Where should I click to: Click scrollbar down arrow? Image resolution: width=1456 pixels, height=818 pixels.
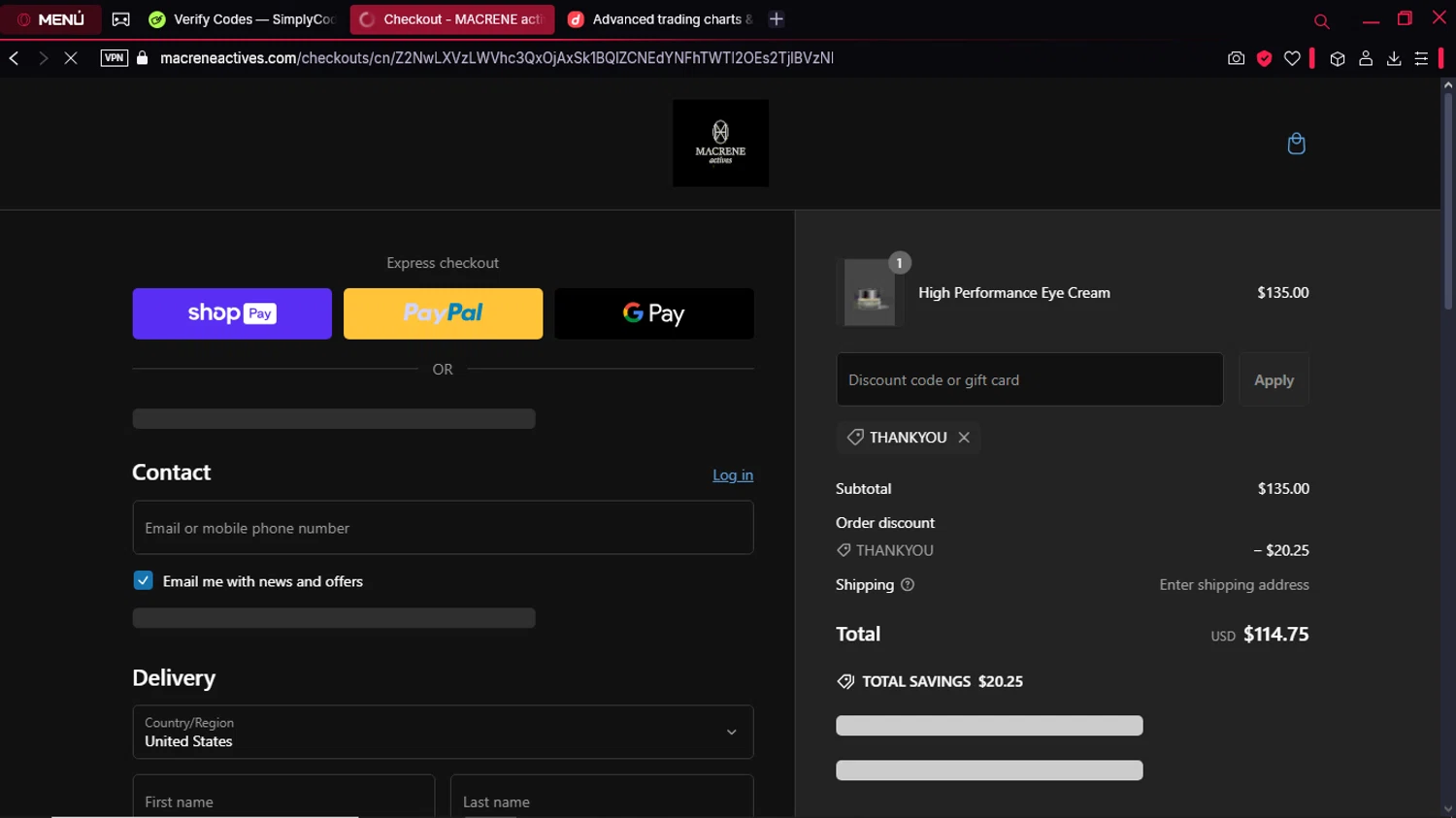pos(1447,809)
